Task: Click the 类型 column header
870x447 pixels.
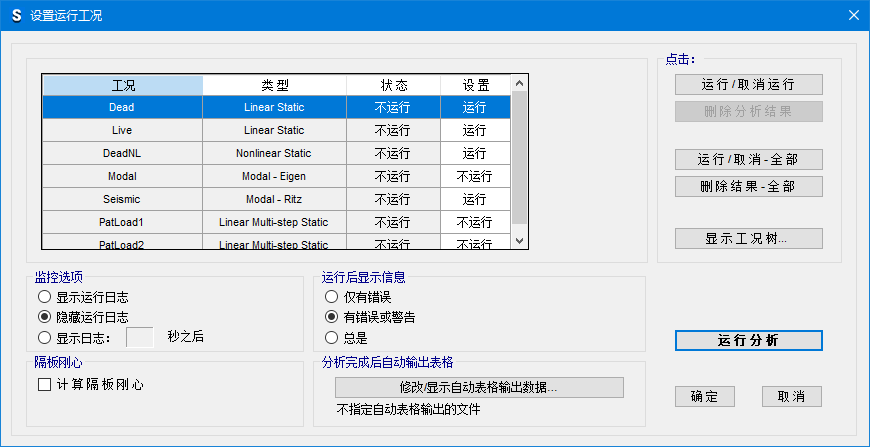Action: 274,85
